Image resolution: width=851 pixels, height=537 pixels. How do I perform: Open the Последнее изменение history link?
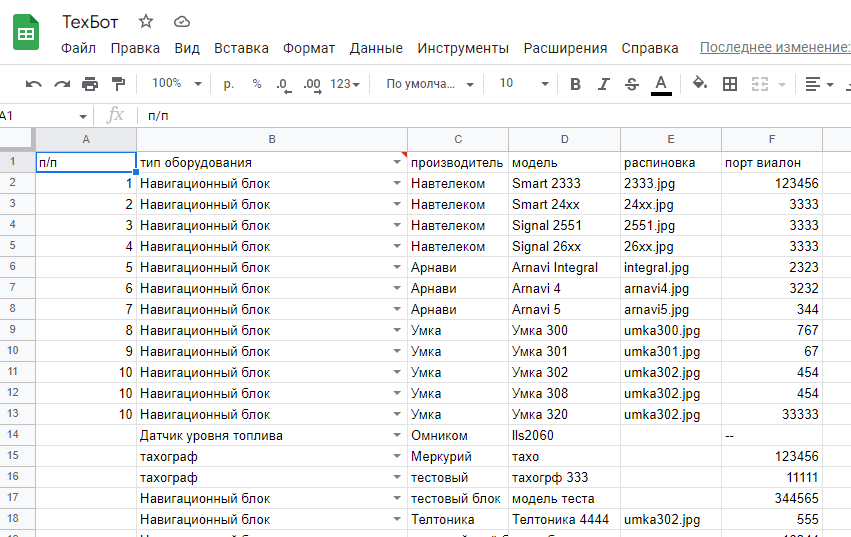tap(775, 48)
